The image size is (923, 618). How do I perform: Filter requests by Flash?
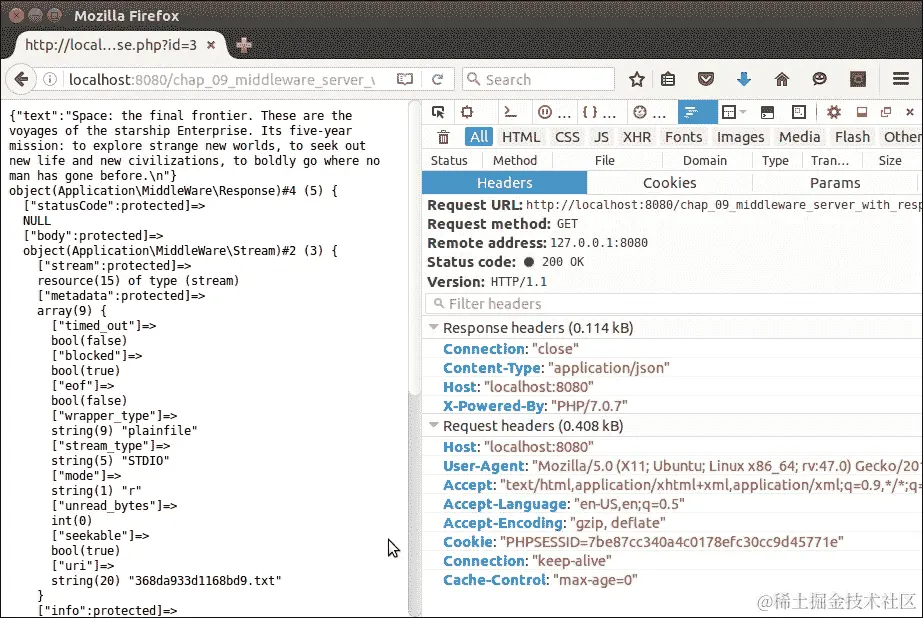852,137
